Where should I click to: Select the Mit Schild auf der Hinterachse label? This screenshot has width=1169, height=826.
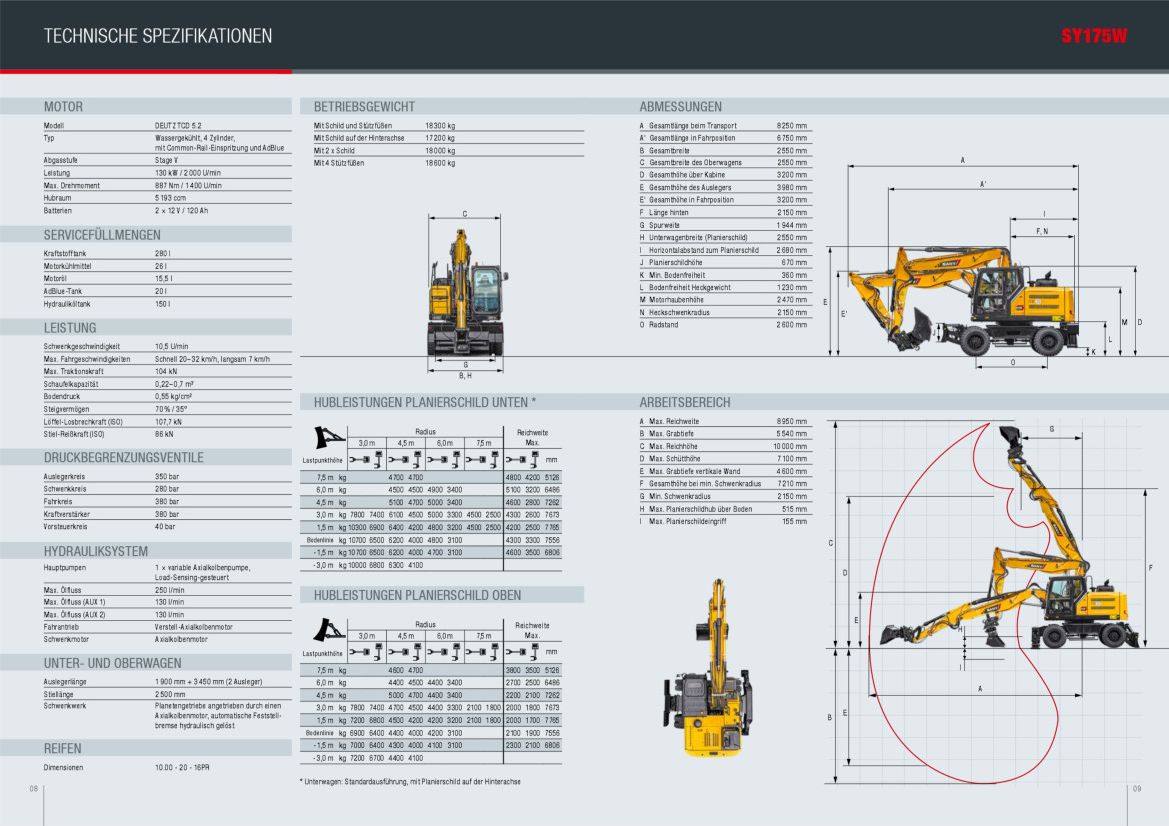pyautogui.click(x=359, y=138)
